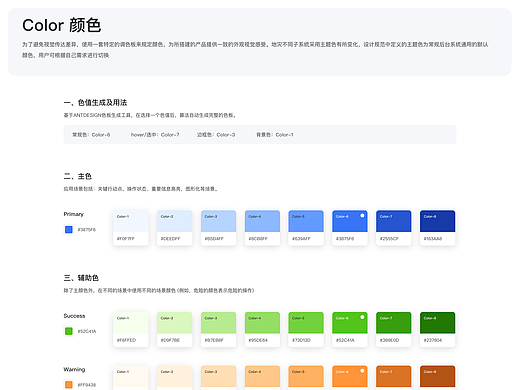Click the Warning Color-1 swatch
520x390 pixels.
click(x=131, y=378)
